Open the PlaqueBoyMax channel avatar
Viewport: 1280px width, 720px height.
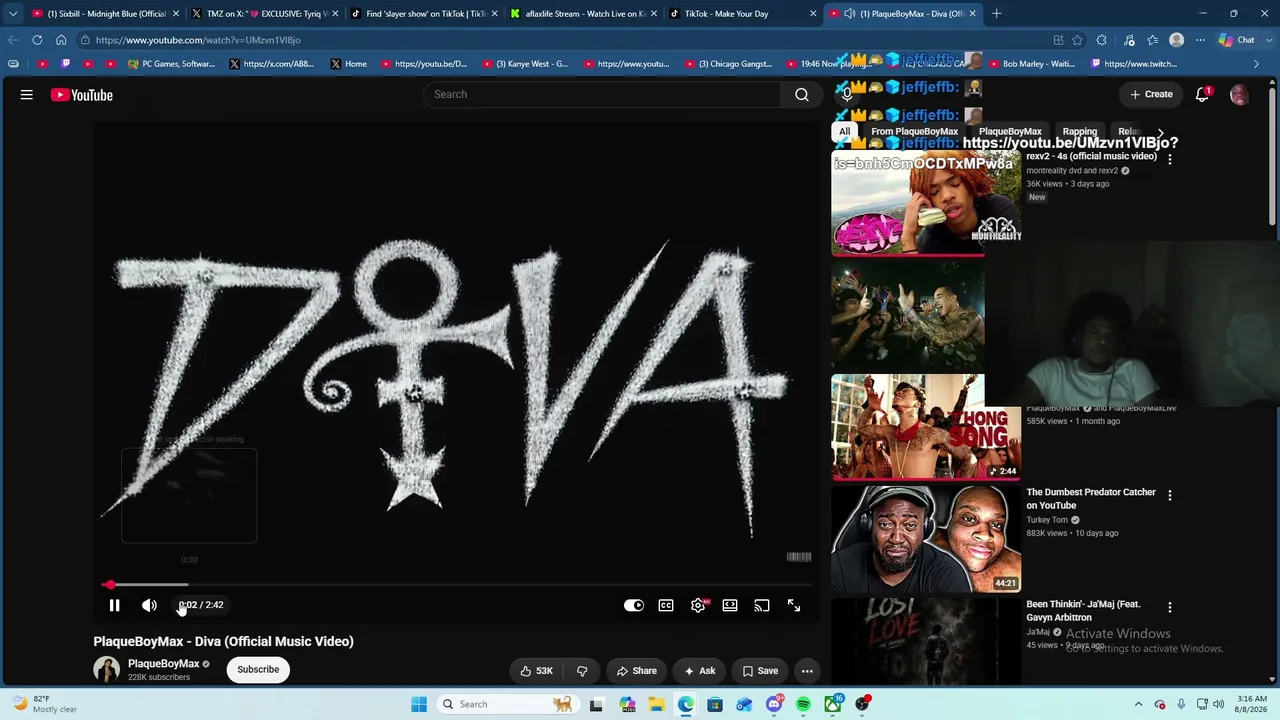tap(107, 669)
